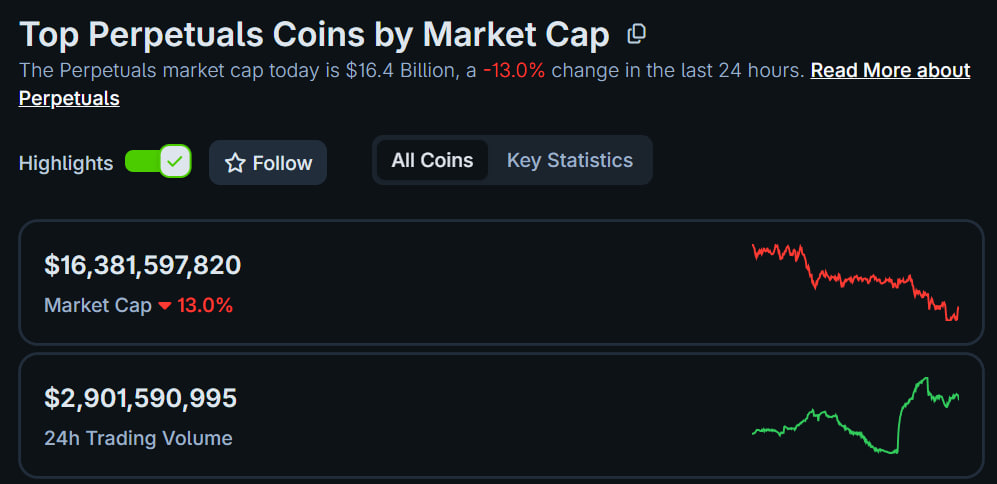
Task: Open the Key Statistics tab
Action: click(x=569, y=160)
